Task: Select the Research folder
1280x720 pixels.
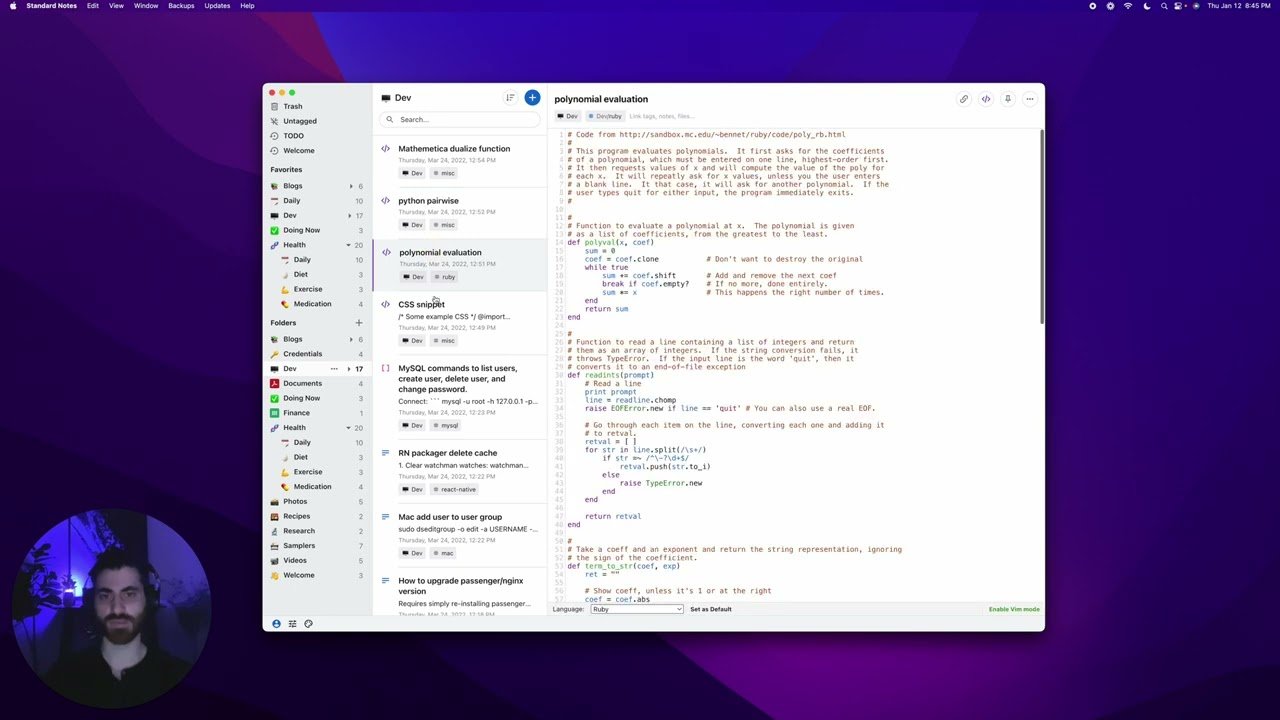Action: (317, 531)
